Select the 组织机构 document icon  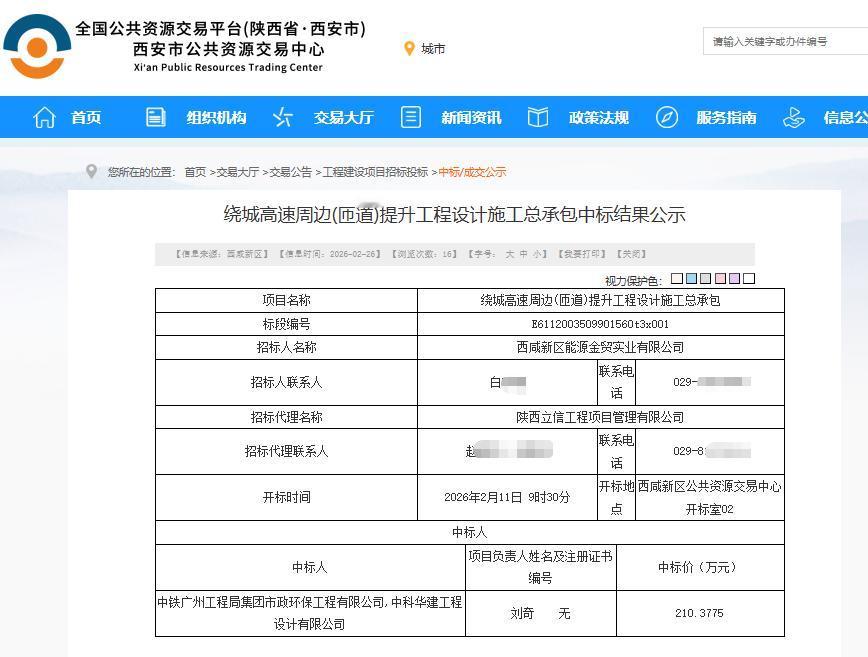(x=155, y=117)
